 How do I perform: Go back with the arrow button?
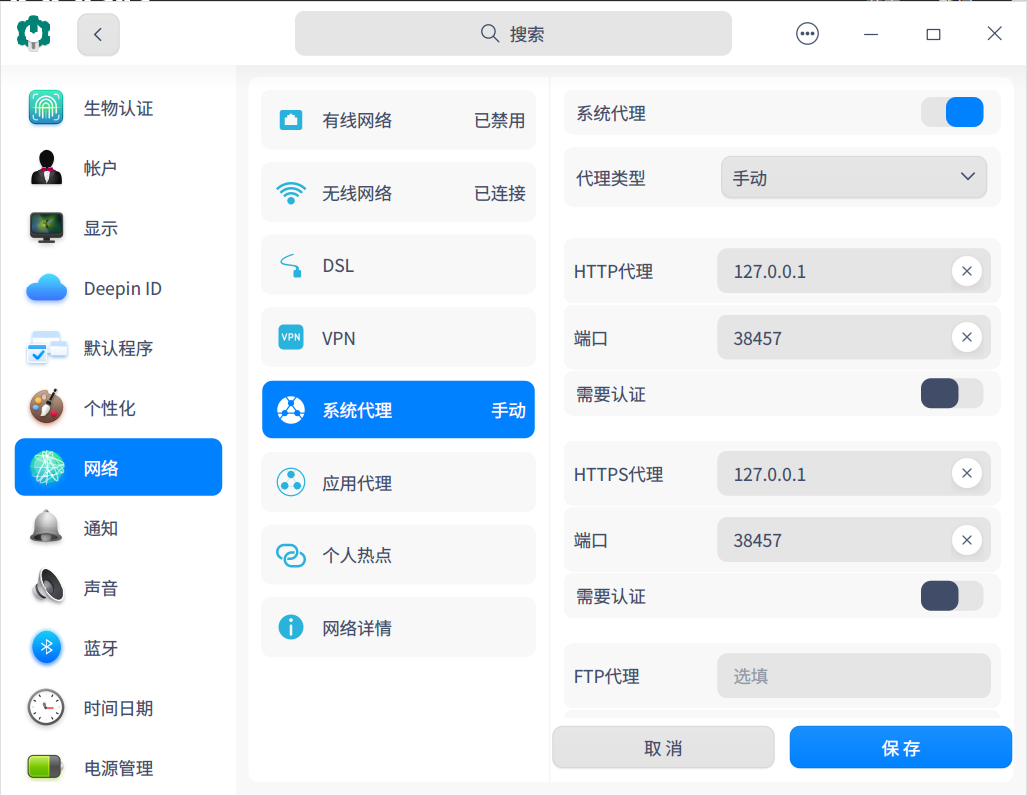[98, 34]
